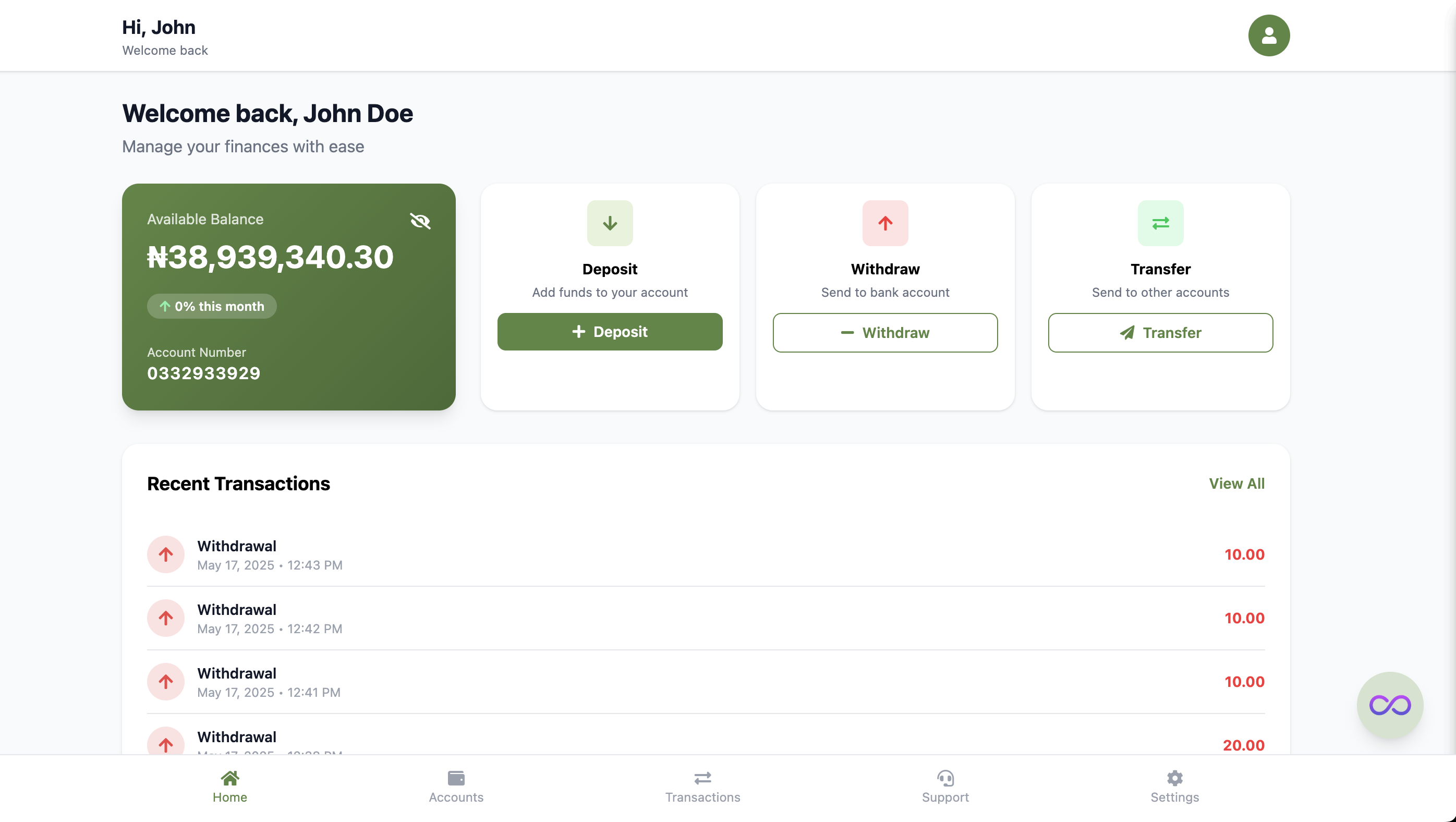Open the Accounts wallet icon
Screen dimensions: 1456x822
pos(456,778)
